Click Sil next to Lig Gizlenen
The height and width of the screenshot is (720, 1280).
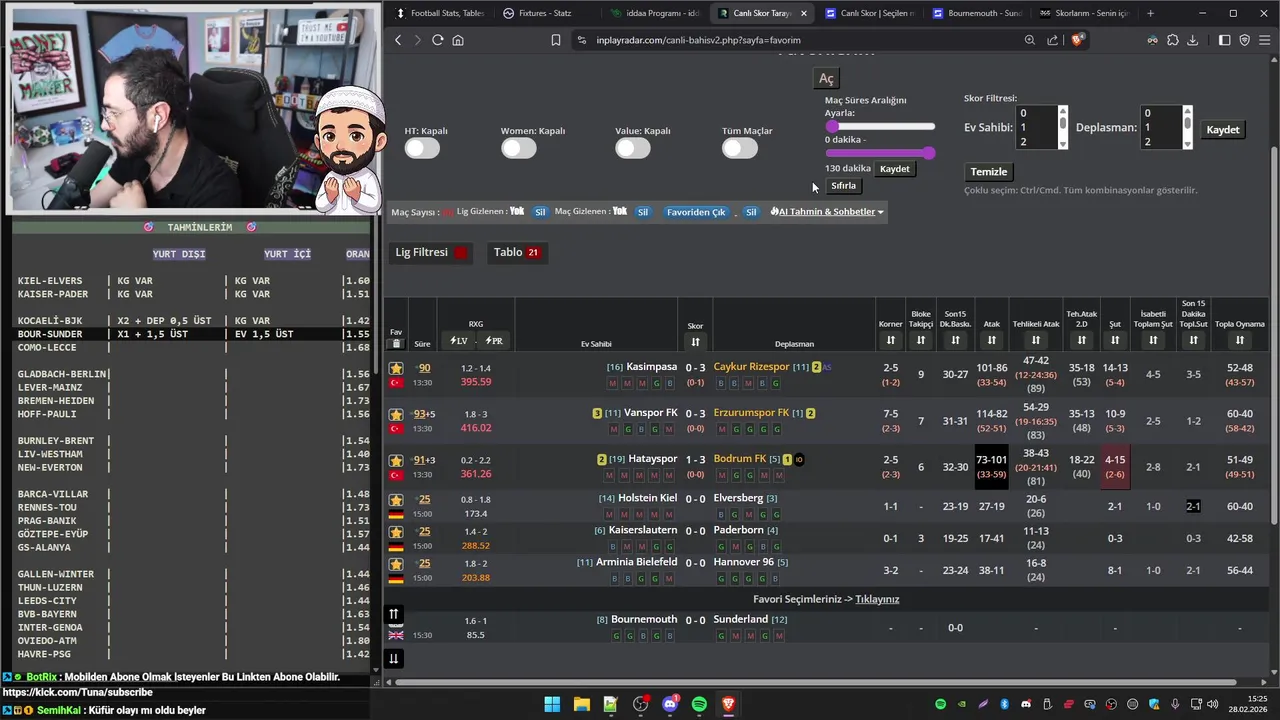540,212
